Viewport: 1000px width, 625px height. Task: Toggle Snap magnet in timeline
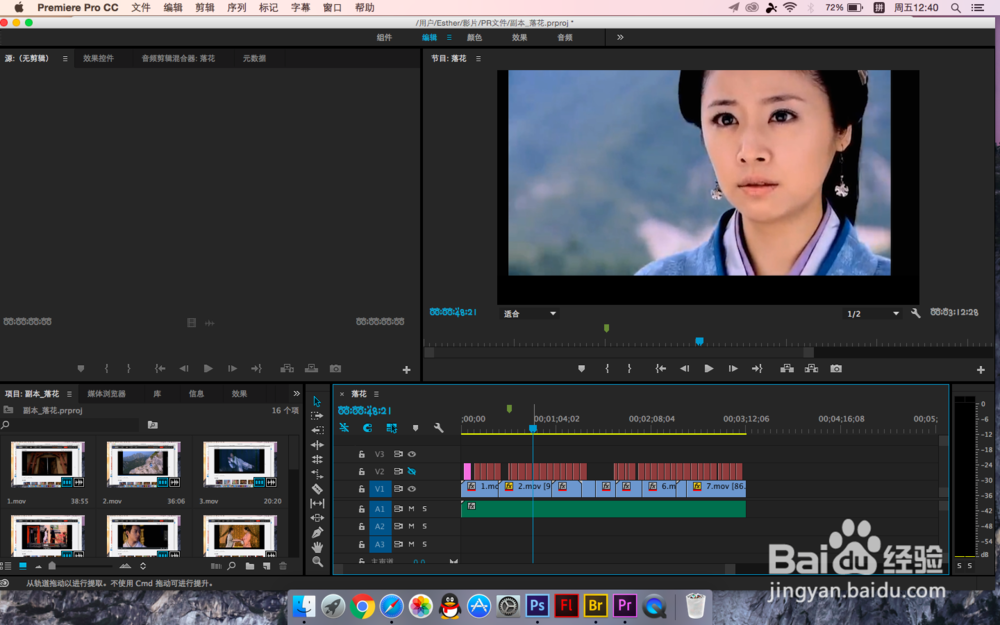[367, 428]
